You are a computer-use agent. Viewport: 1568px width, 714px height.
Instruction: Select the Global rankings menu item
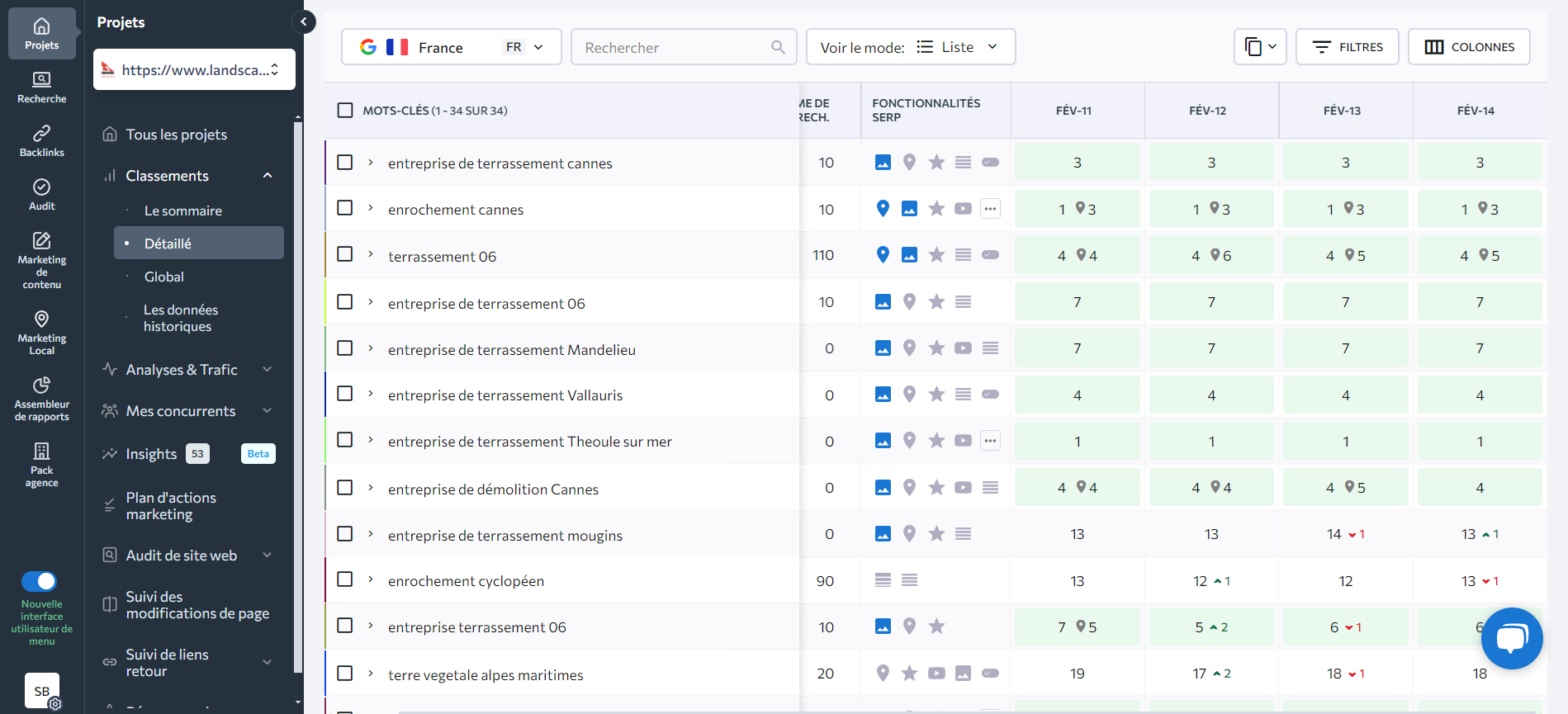tap(163, 277)
